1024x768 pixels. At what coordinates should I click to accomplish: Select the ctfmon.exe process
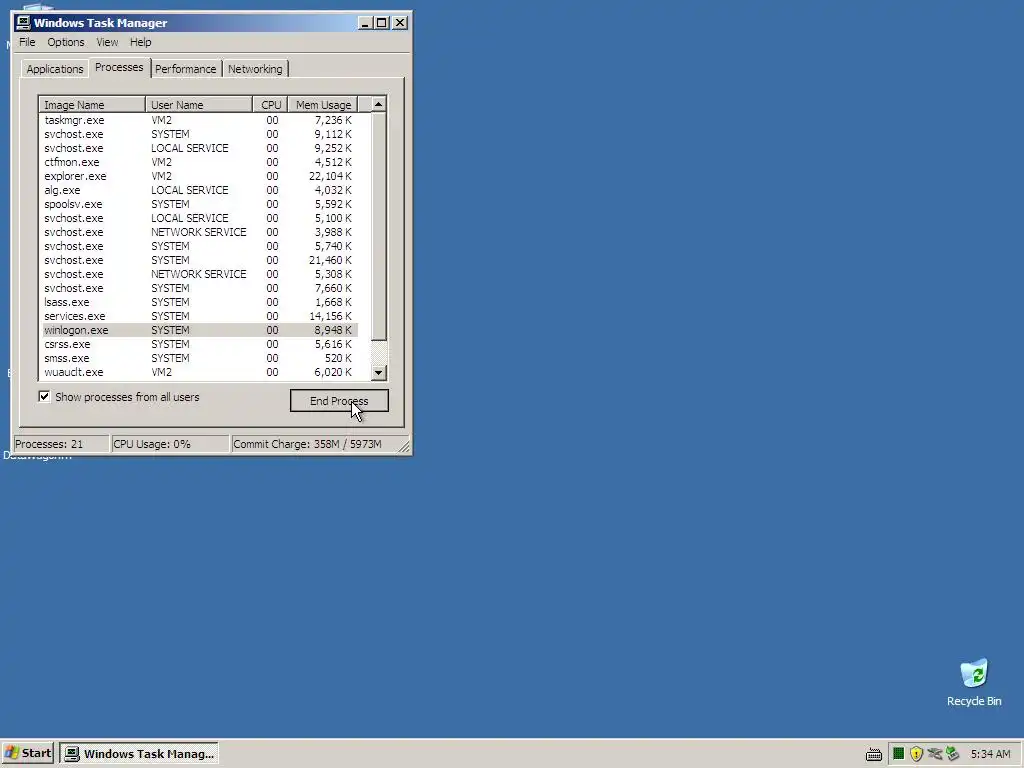point(199,162)
